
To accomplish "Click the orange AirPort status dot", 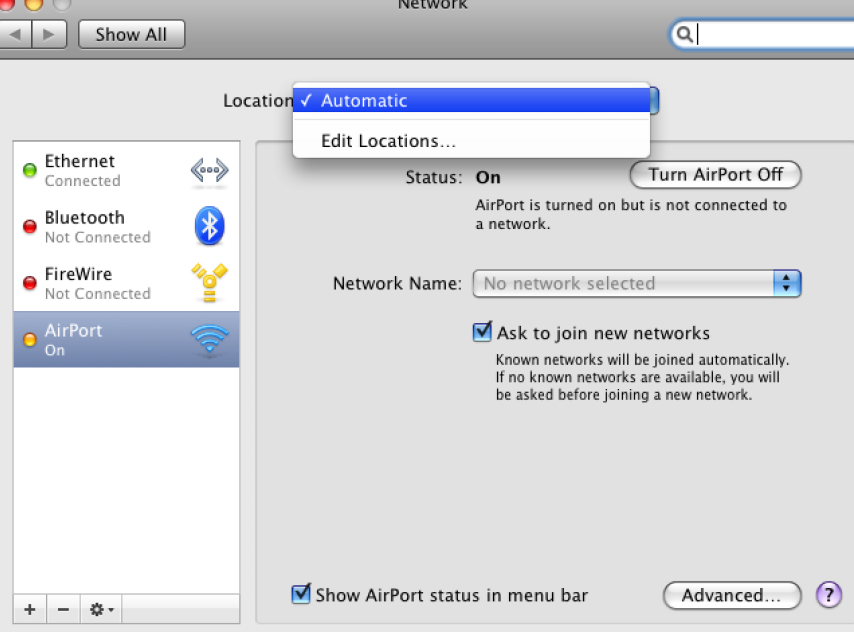I will tap(30, 339).
